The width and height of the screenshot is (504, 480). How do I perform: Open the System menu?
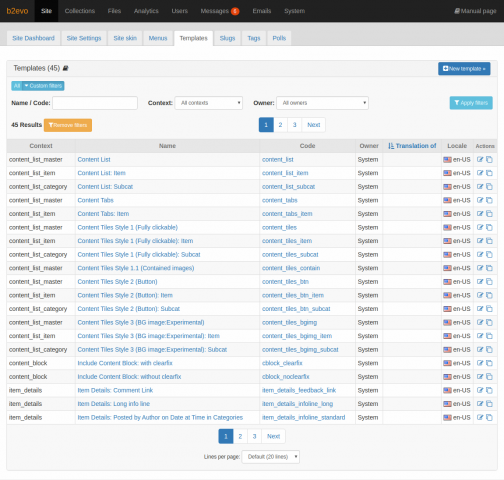click(x=295, y=11)
